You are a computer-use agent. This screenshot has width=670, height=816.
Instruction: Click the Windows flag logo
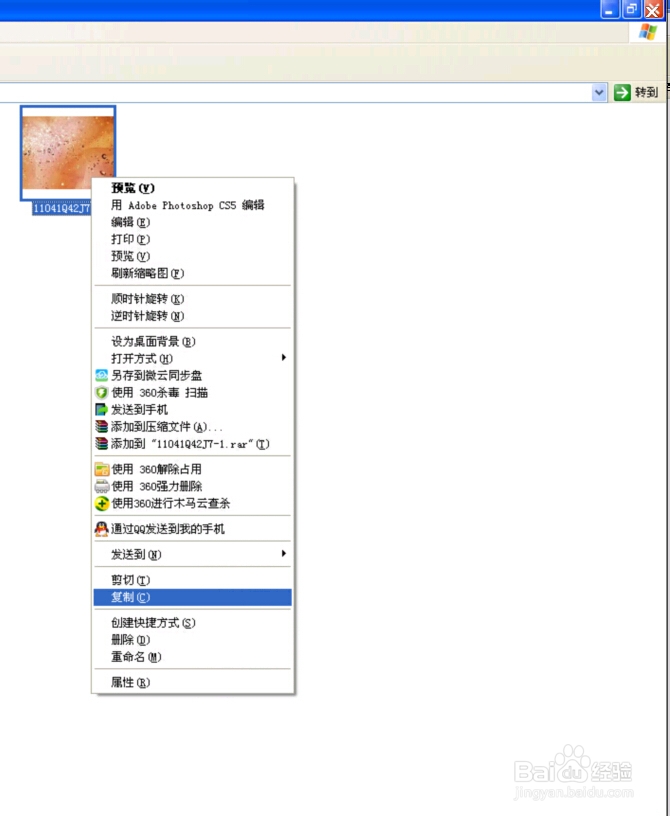pos(648,32)
